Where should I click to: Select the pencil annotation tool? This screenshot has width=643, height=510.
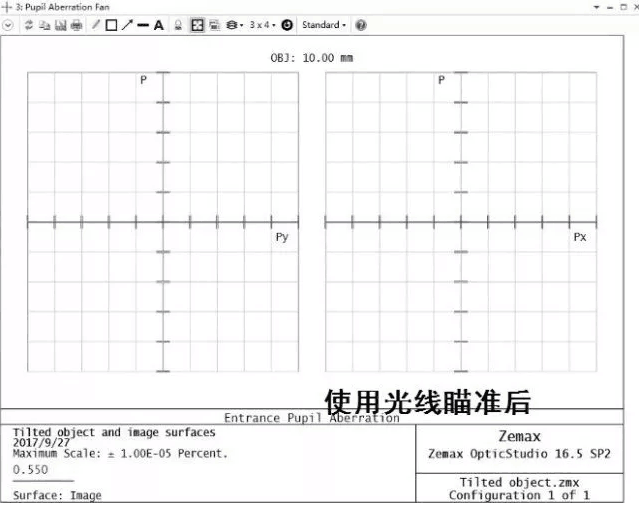[x=96, y=25]
